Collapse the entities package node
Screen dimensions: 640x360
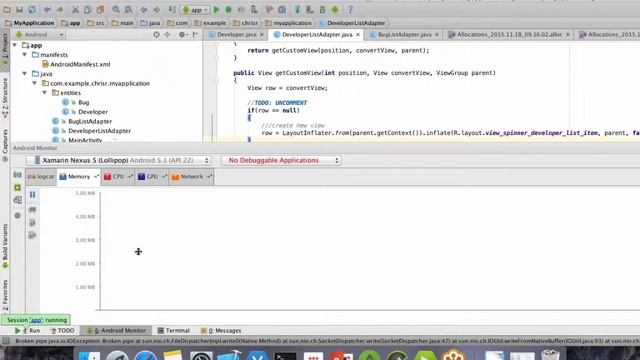(44, 93)
